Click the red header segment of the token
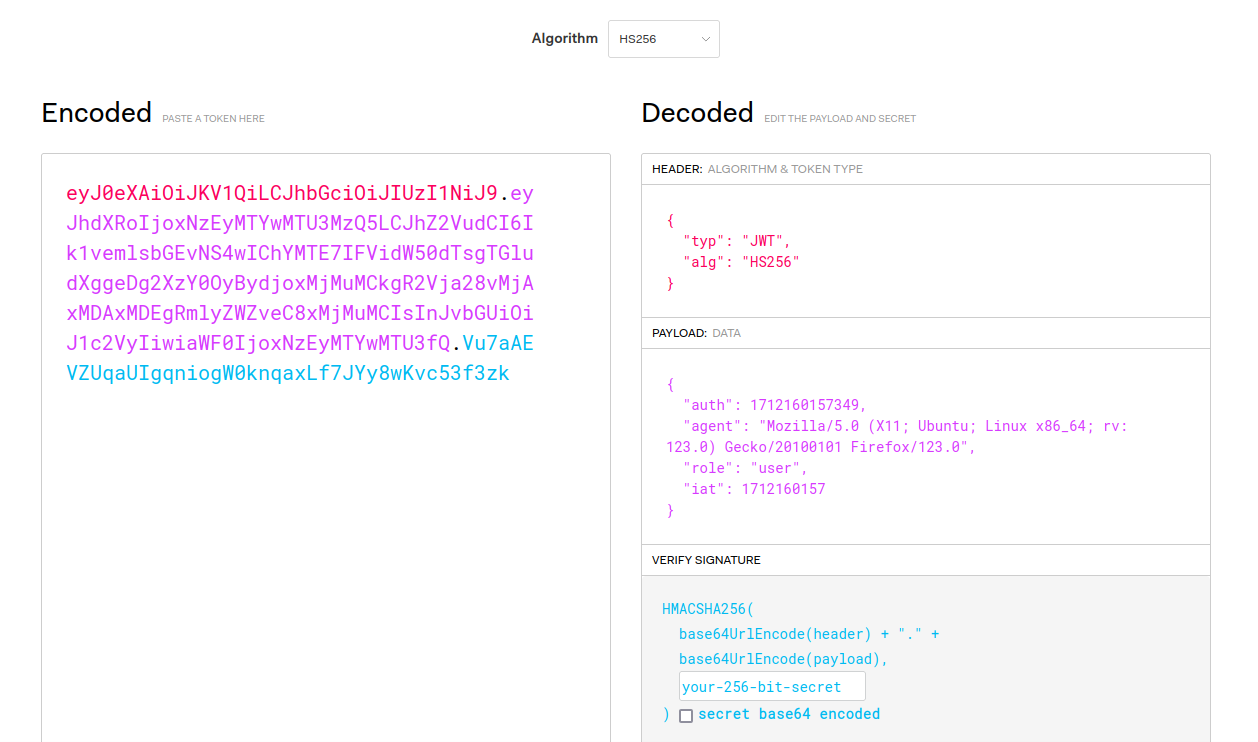 [x=281, y=193]
